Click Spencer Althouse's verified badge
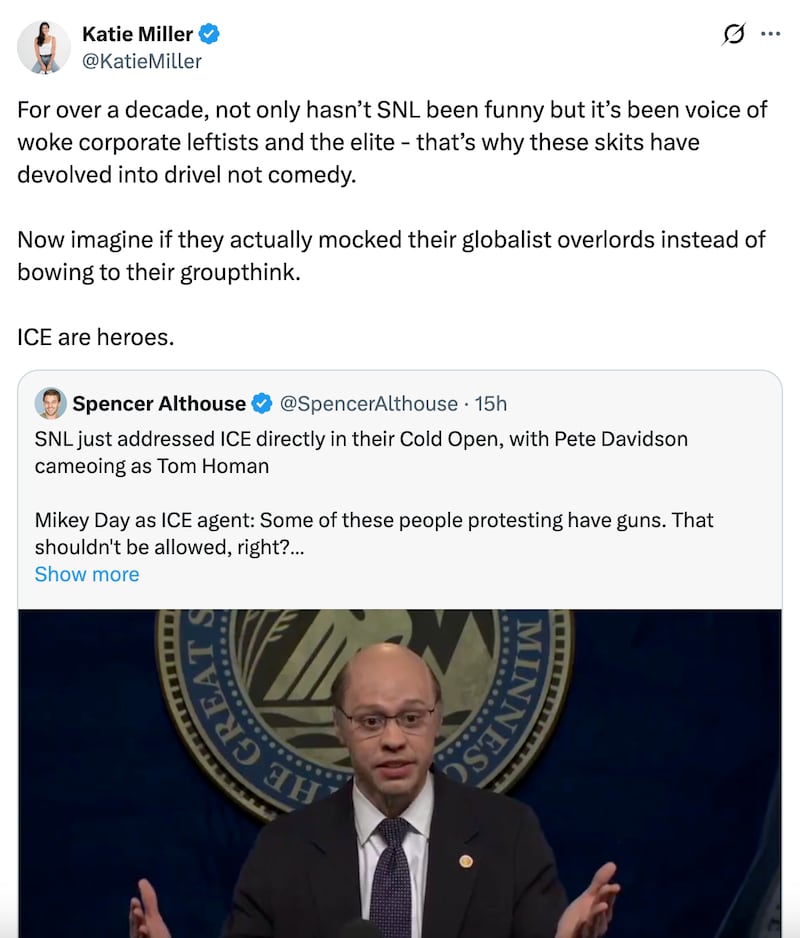 pyautogui.click(x=261, y=404)
